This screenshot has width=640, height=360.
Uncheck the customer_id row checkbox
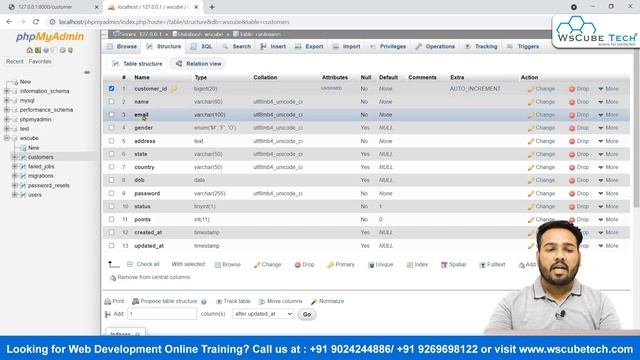(111, 88)
